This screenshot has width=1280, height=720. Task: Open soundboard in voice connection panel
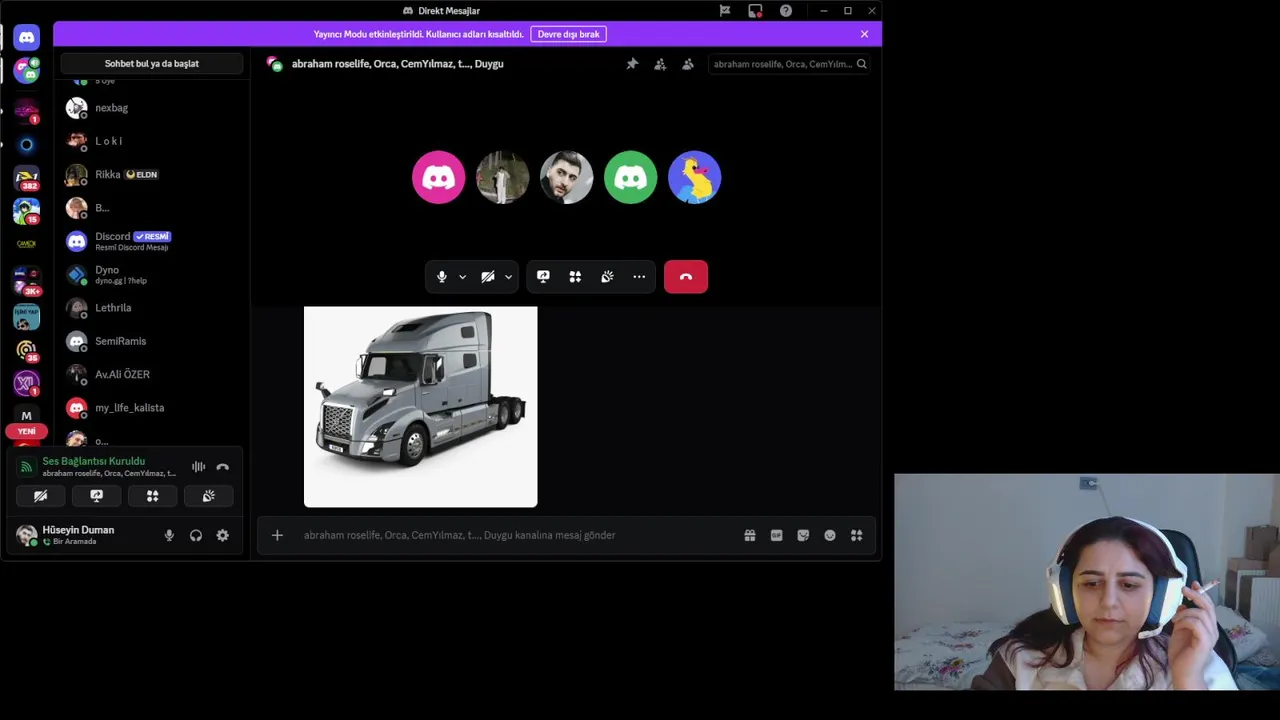tap(208, 496)
